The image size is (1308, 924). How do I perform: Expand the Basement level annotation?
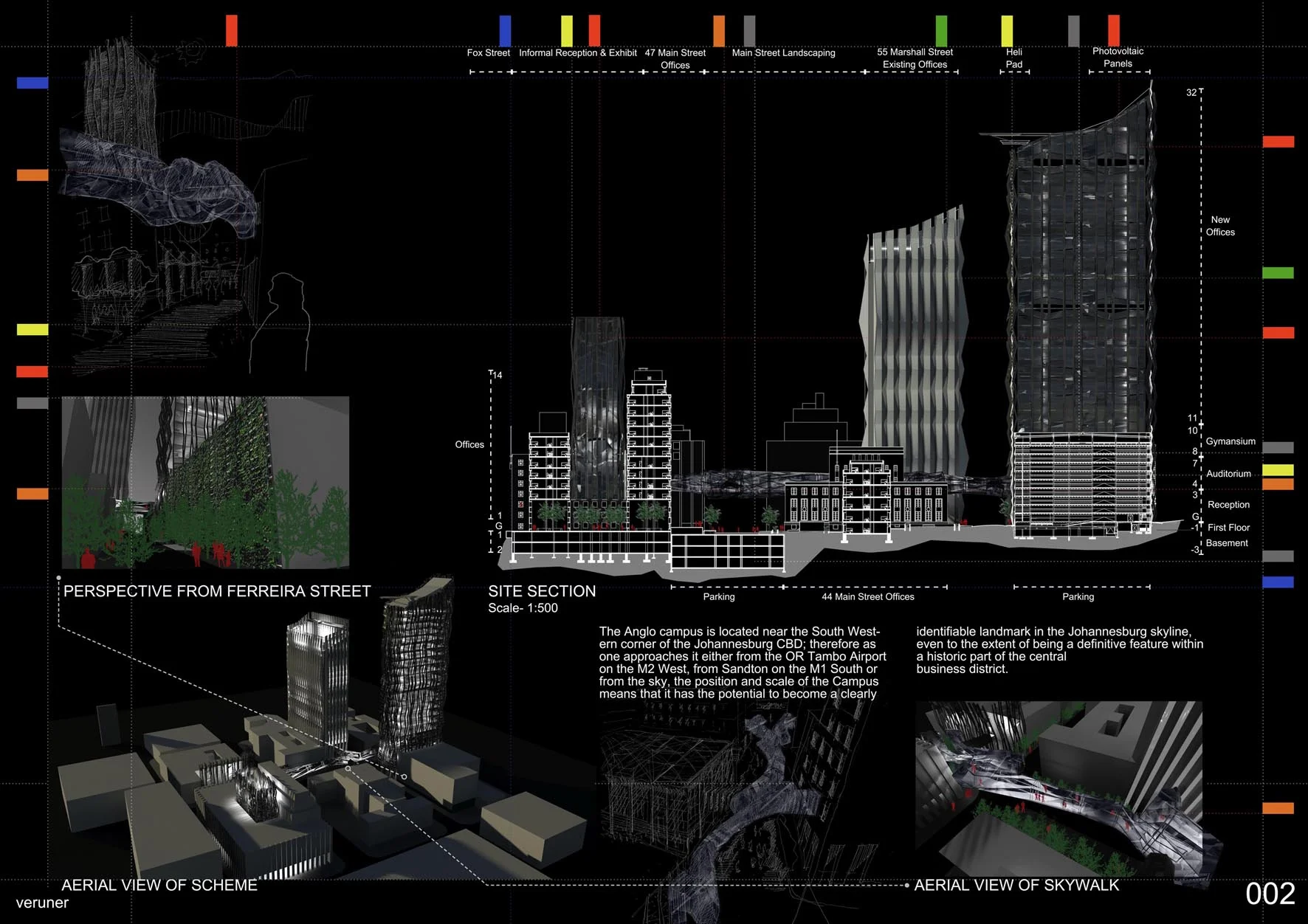[x=1228, y=543]
